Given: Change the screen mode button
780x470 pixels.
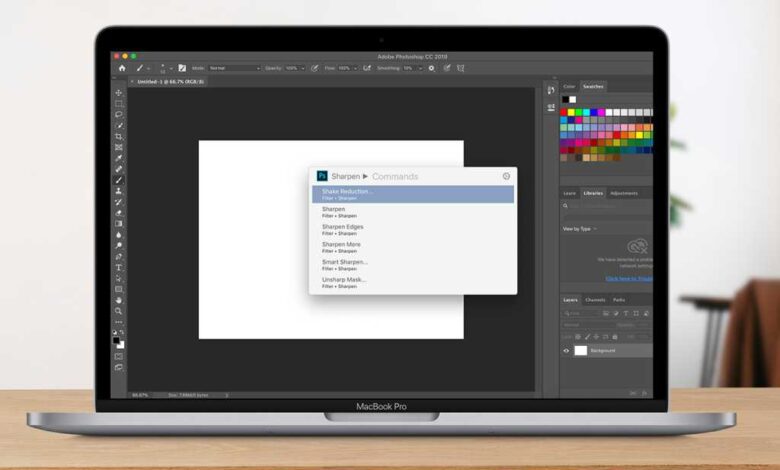Looking at the screenshot, I should (x=118, y=368).
